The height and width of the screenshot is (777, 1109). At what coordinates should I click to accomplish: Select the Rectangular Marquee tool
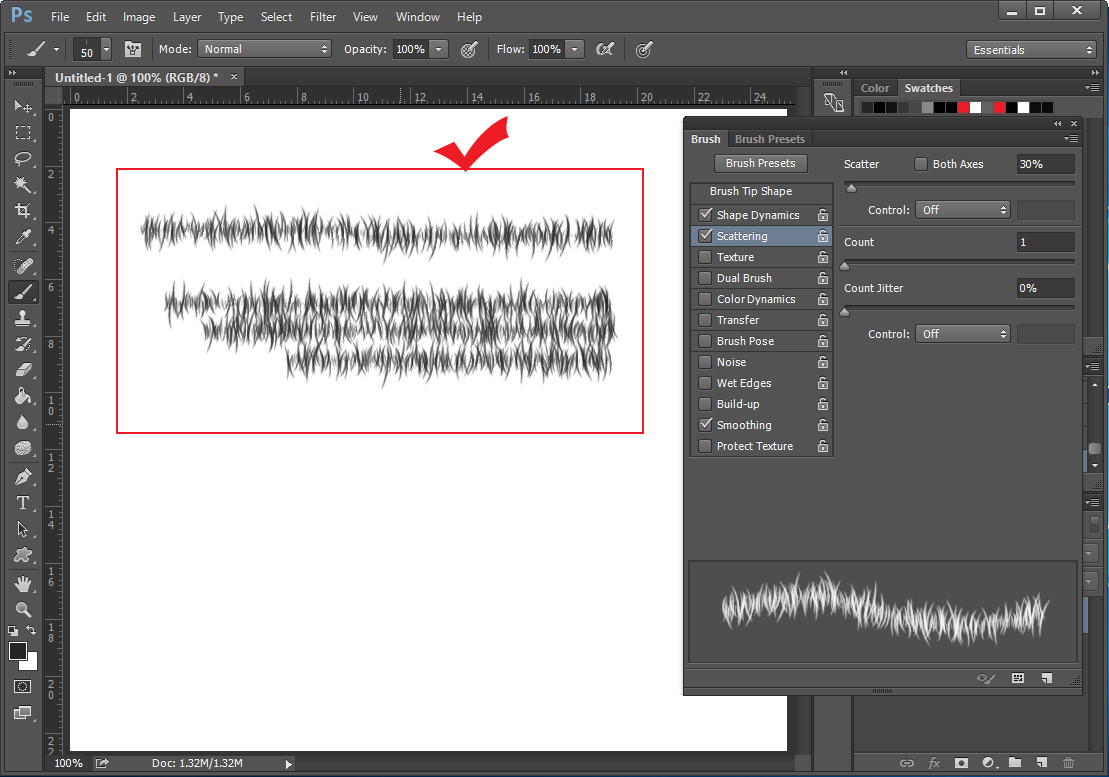(23, 133)
